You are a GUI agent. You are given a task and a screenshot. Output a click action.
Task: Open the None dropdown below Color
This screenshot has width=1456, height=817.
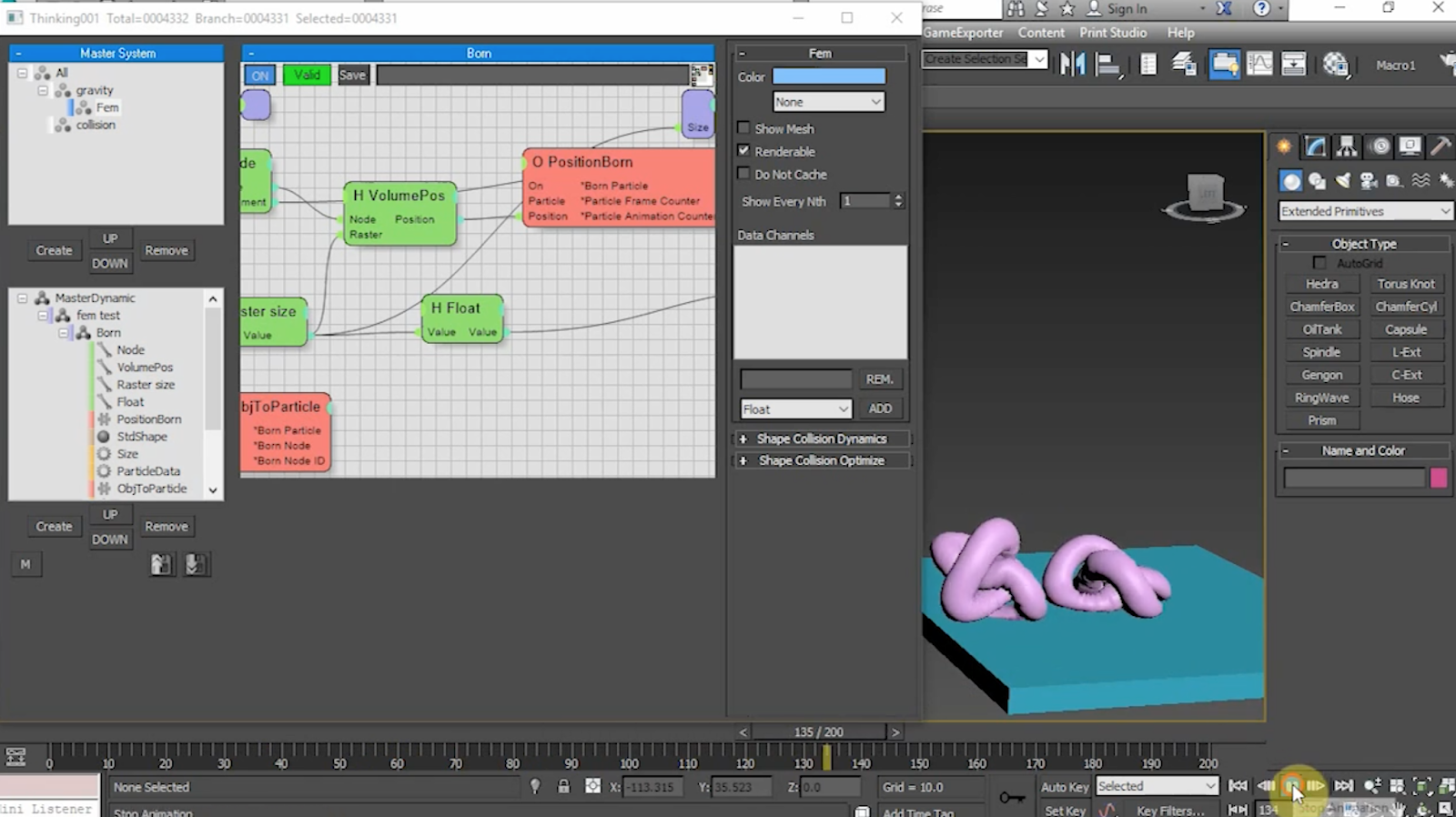[x=828, y=102]
